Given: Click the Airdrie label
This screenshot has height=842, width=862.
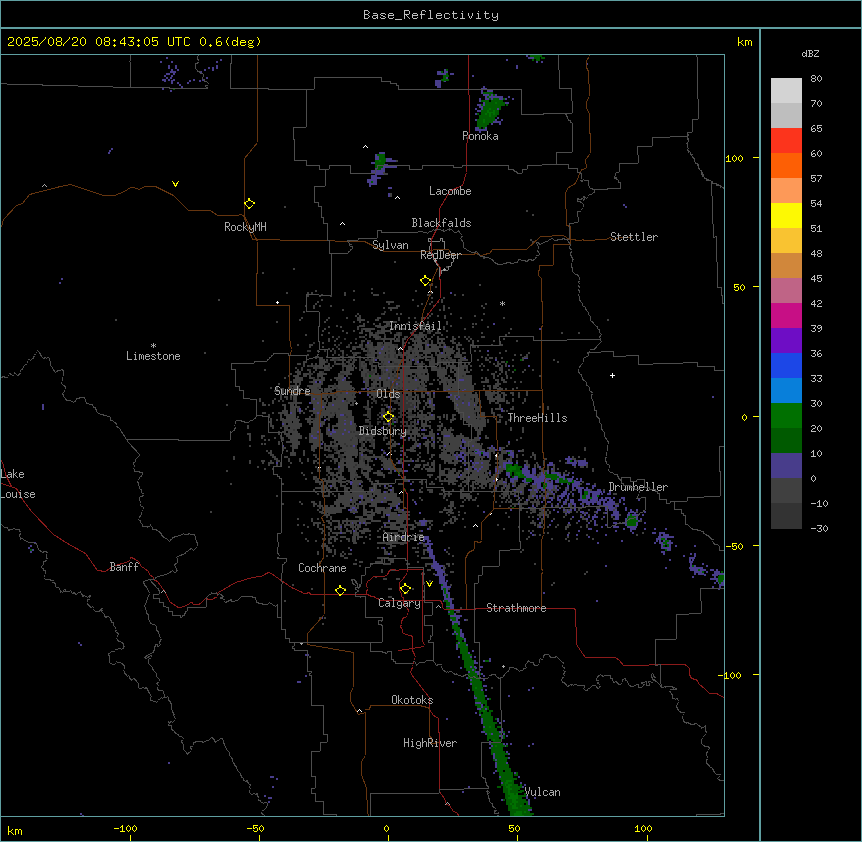Looking at the screenshot, I should point(403,537).
